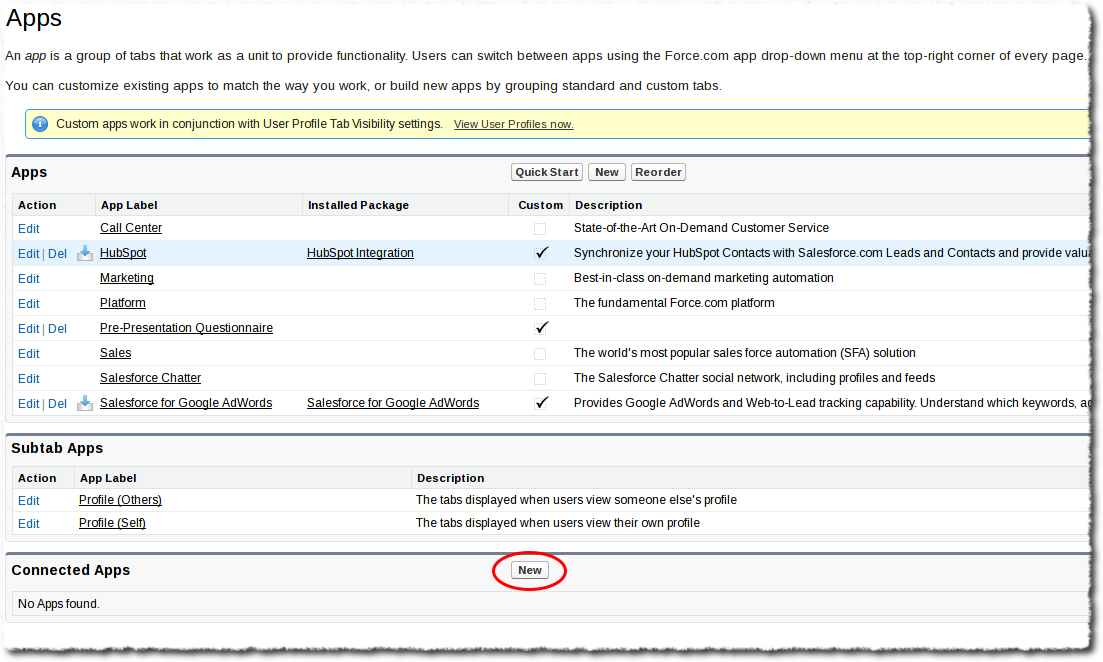This screenshot has width=1103, height=662.
Task: Toggle Custom checkmark for Pre-Presentation Questionnaire
Action: (541, 328)
